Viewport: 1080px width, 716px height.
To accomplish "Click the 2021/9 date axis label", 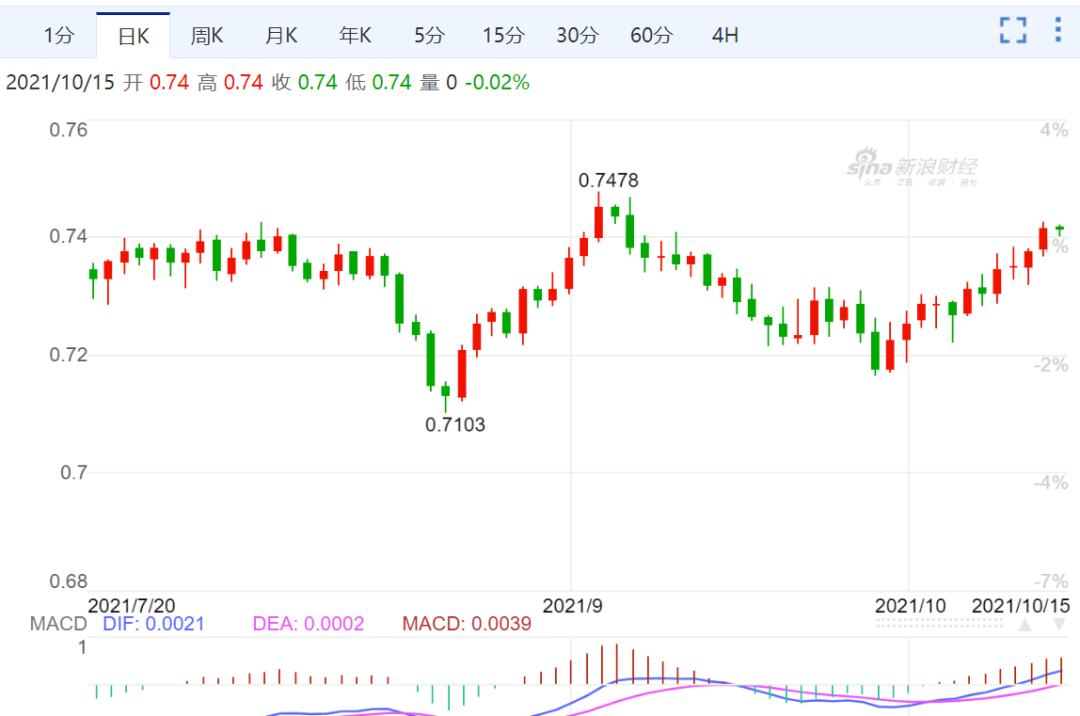I will click(x=572, y=606).
